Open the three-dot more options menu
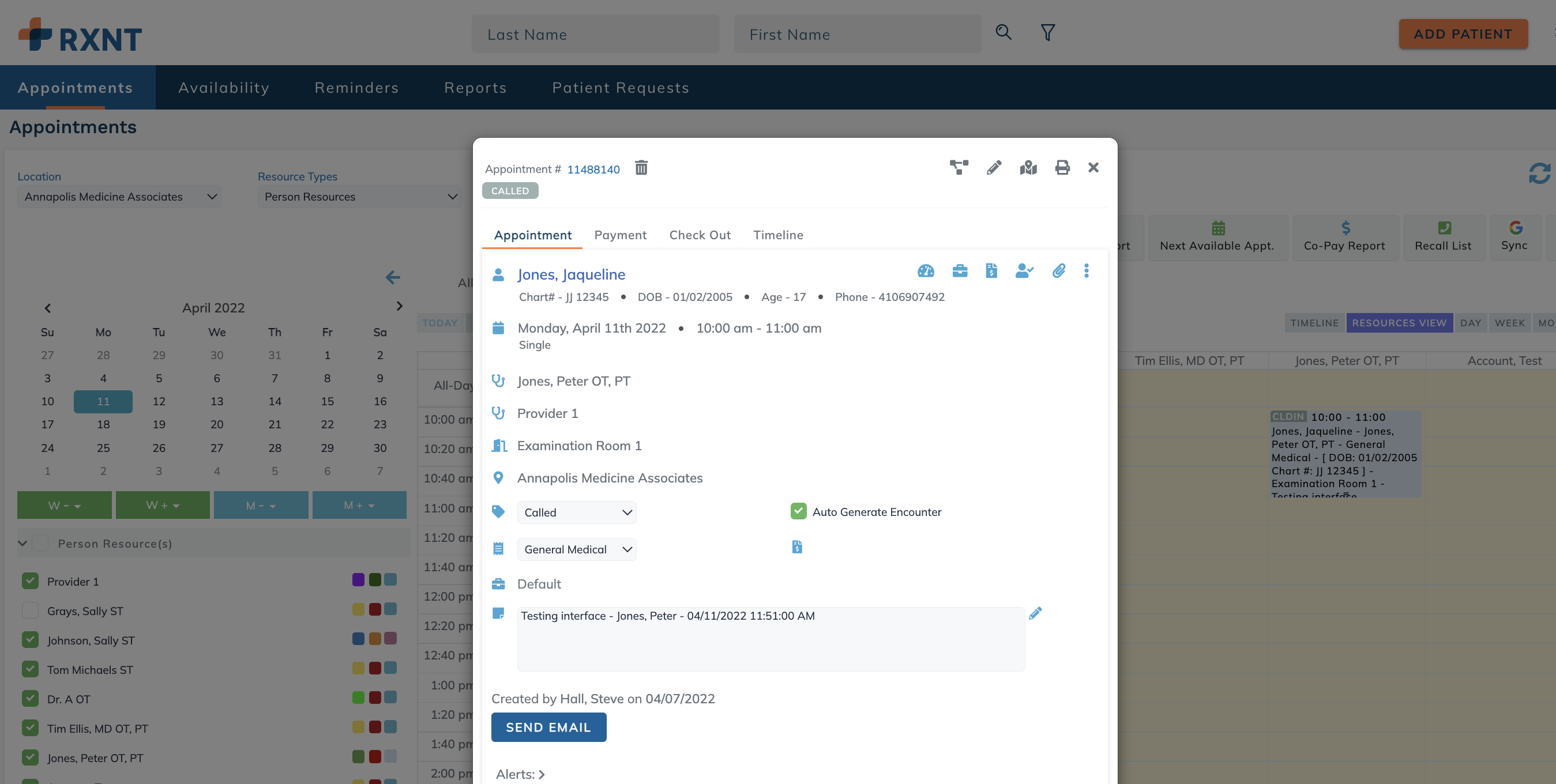The width and height of the screenshot is (1556, 784). click(x=1086, y=270)
